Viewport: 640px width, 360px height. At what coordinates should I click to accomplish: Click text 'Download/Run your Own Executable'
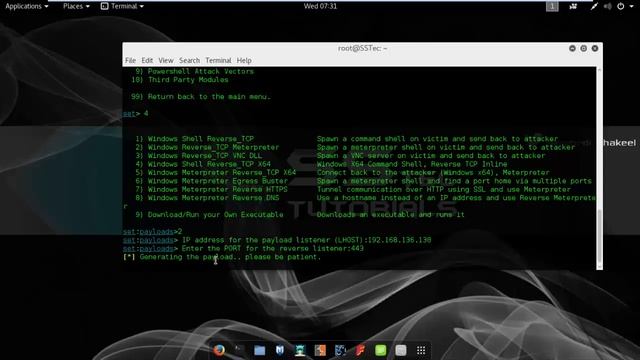(x=216, y=215)
